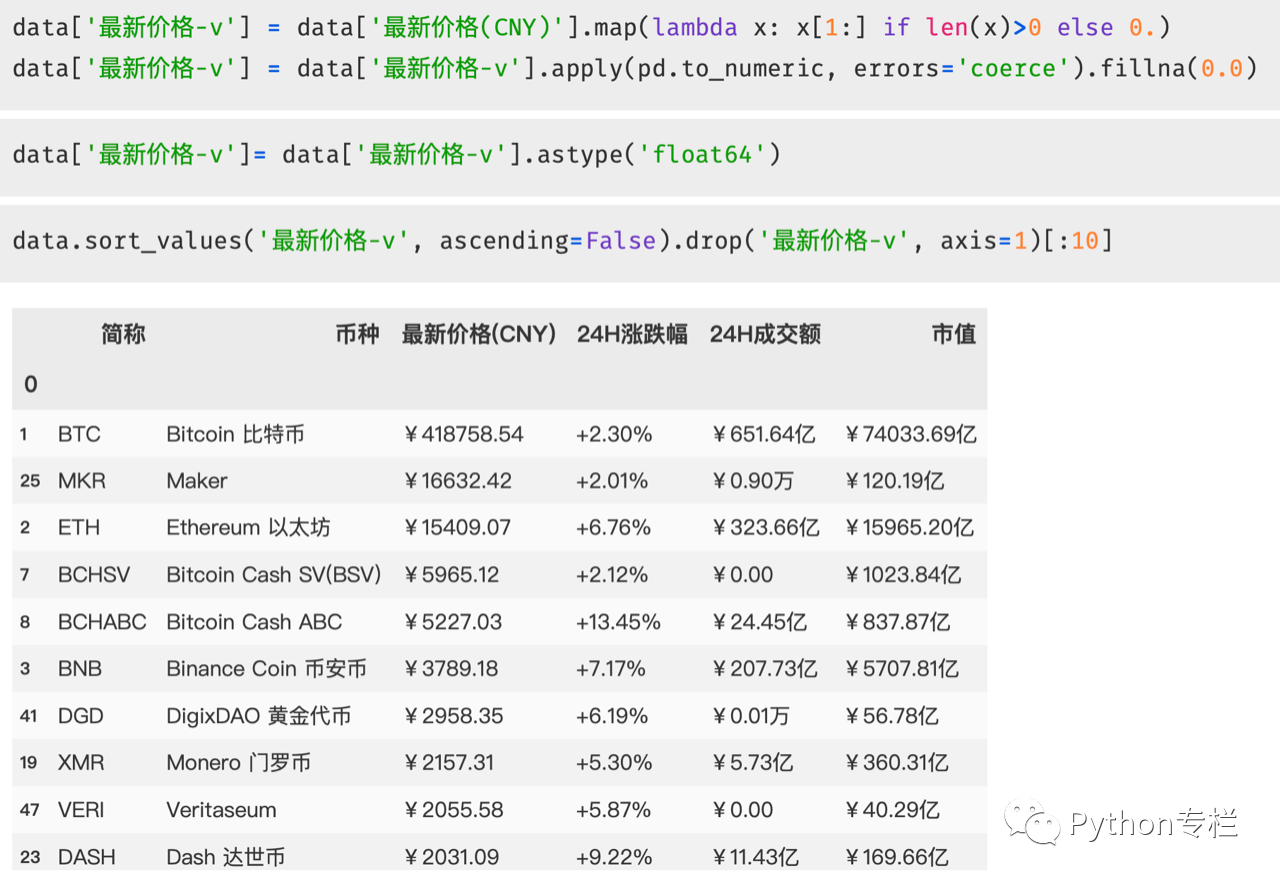Viewport: 1280px width, 883px height.
Task: Click the Ethereum 以太坊 cell
Action: point(248,528)
